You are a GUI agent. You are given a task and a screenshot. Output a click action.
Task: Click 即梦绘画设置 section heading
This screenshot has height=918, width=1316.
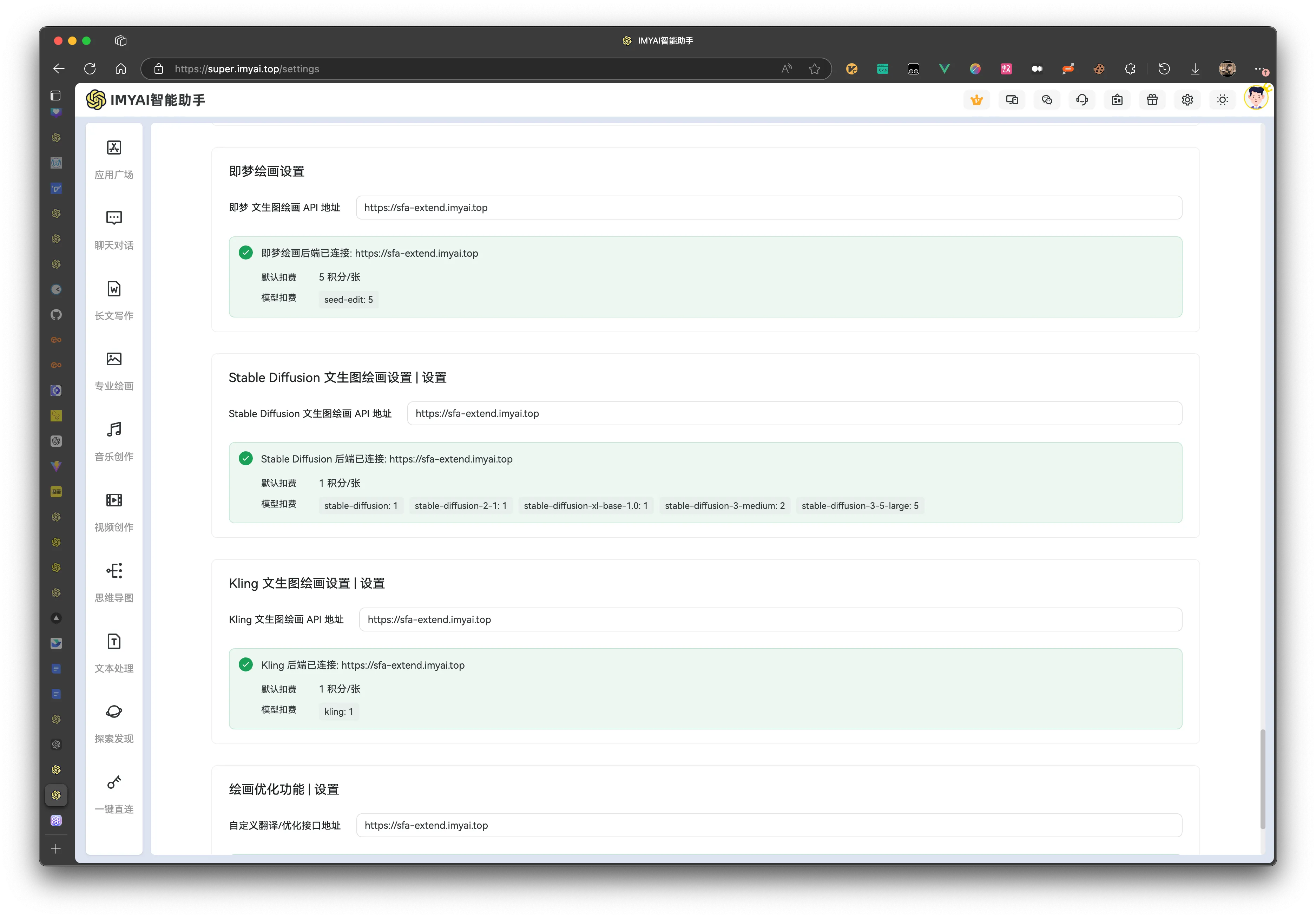click(x=267, y=171)
